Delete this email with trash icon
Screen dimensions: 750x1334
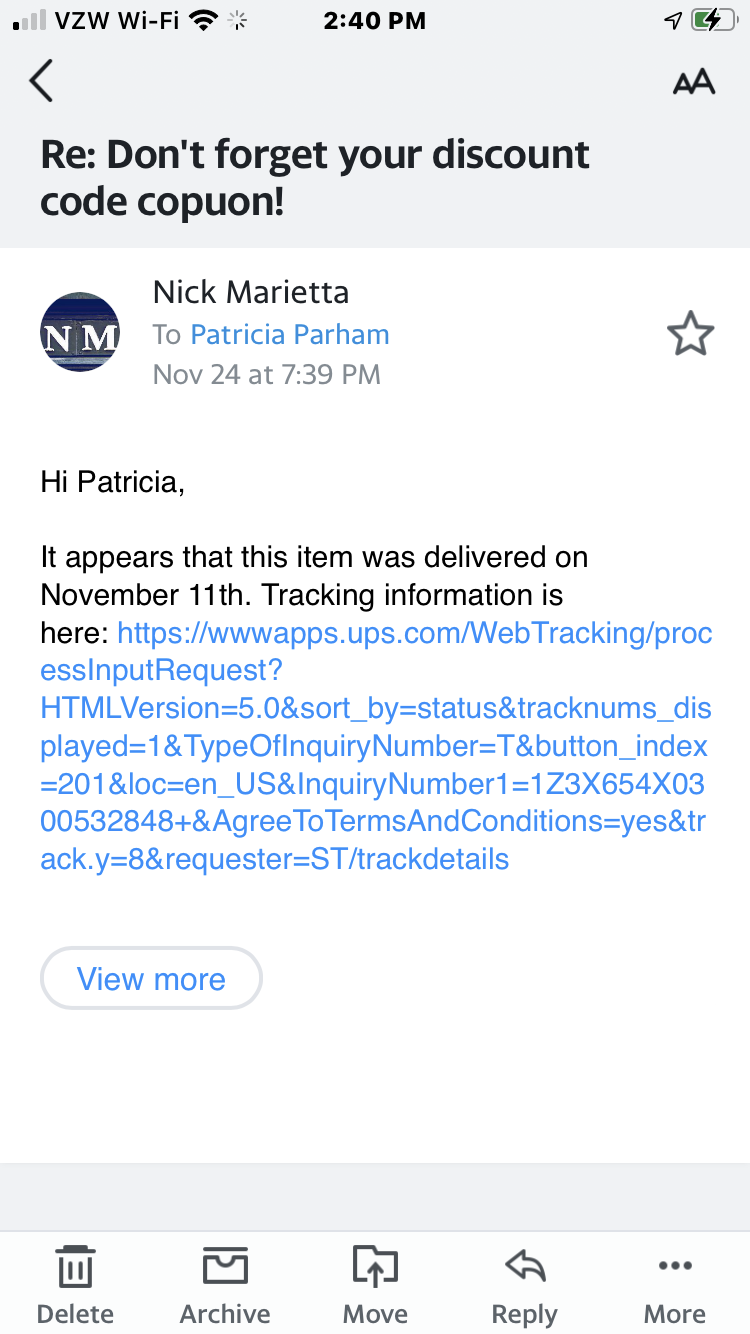click(75, 1284)
